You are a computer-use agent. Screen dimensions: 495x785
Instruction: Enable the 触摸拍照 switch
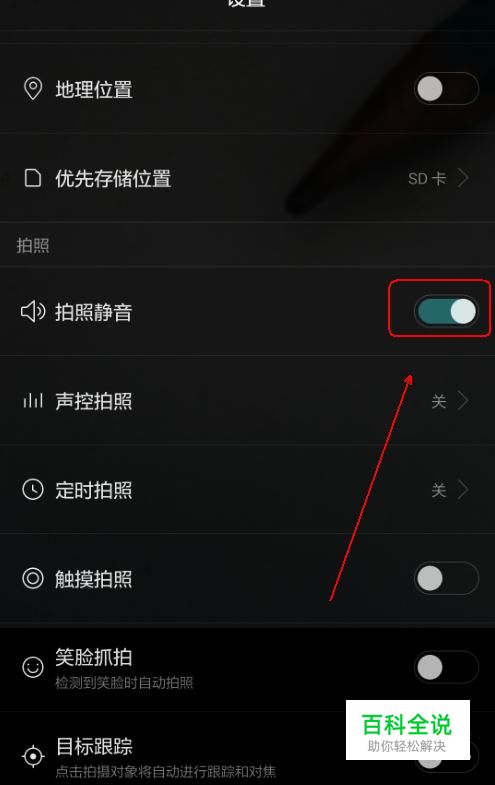[x=446, y=578]
